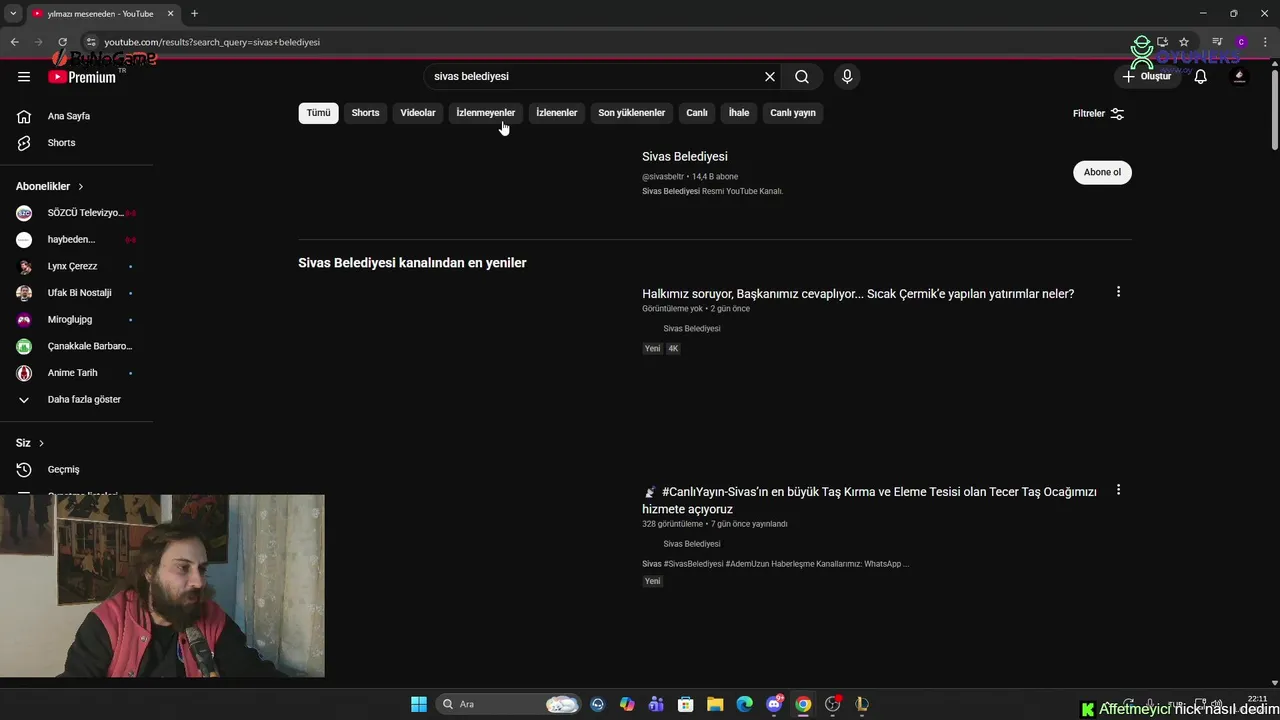Viewport: 1280px width, 720px height.
Task: Open the tab search dropdown arrow
Action: coord(13,14)
